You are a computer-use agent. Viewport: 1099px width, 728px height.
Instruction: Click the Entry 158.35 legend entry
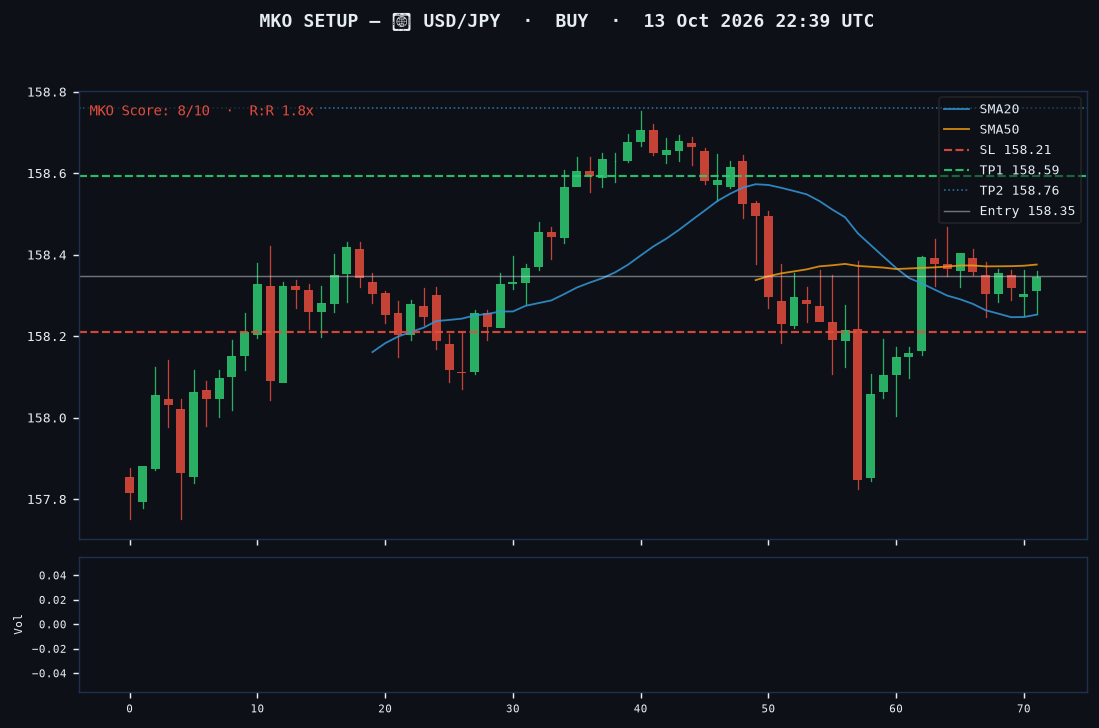pos(1009,211)
